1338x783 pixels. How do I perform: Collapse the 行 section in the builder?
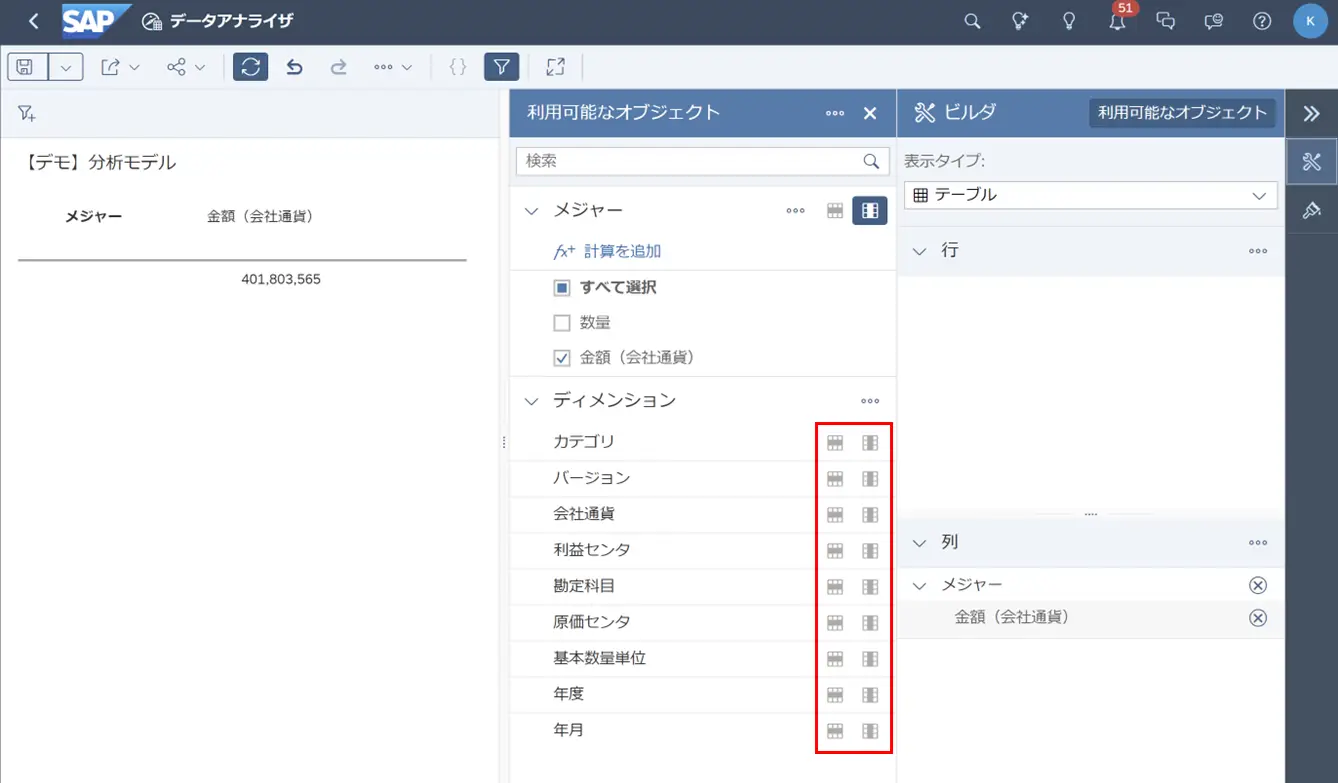click(920, 251)
